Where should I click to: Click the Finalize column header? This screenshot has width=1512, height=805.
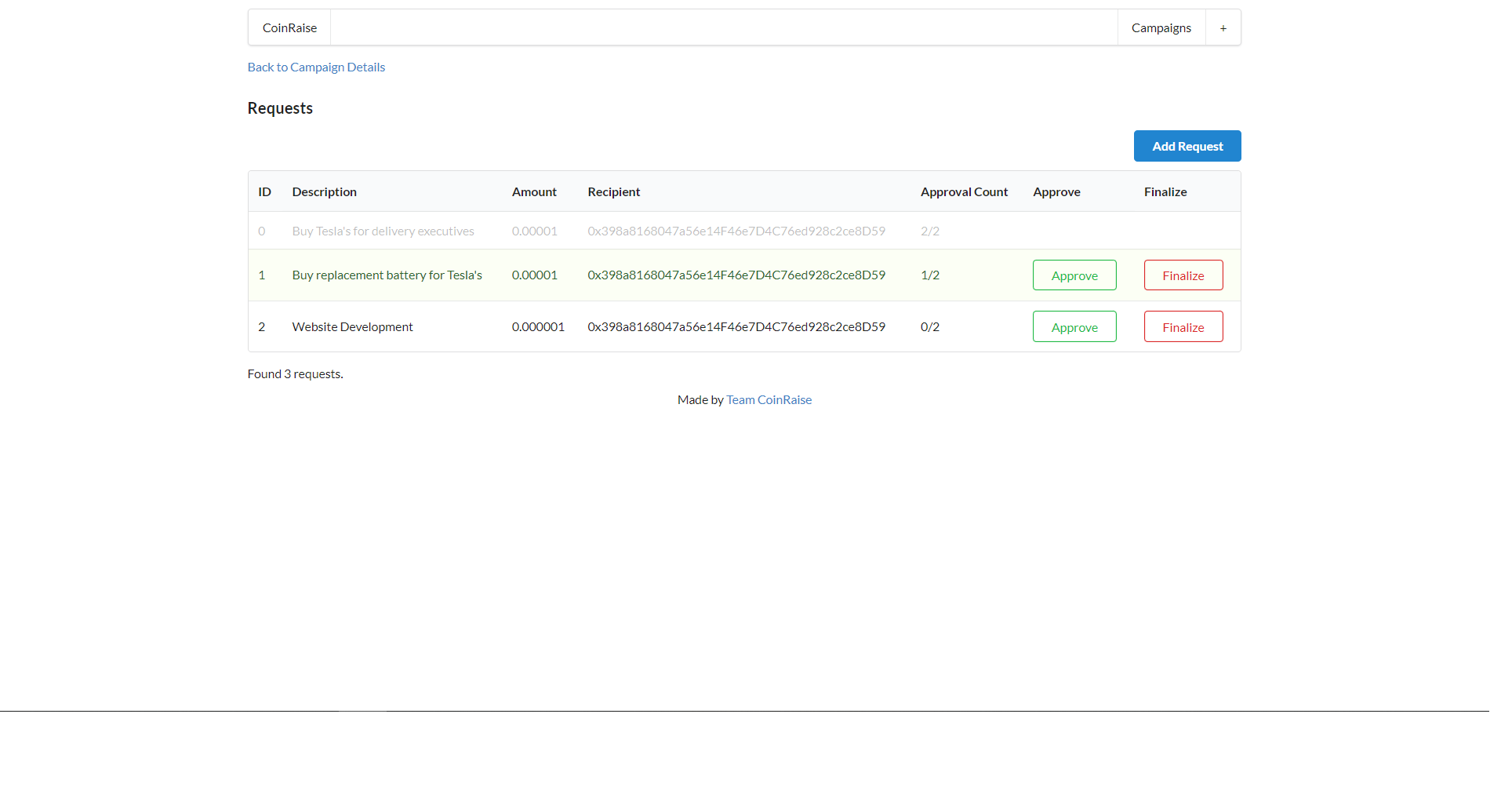click(1165, 191)
